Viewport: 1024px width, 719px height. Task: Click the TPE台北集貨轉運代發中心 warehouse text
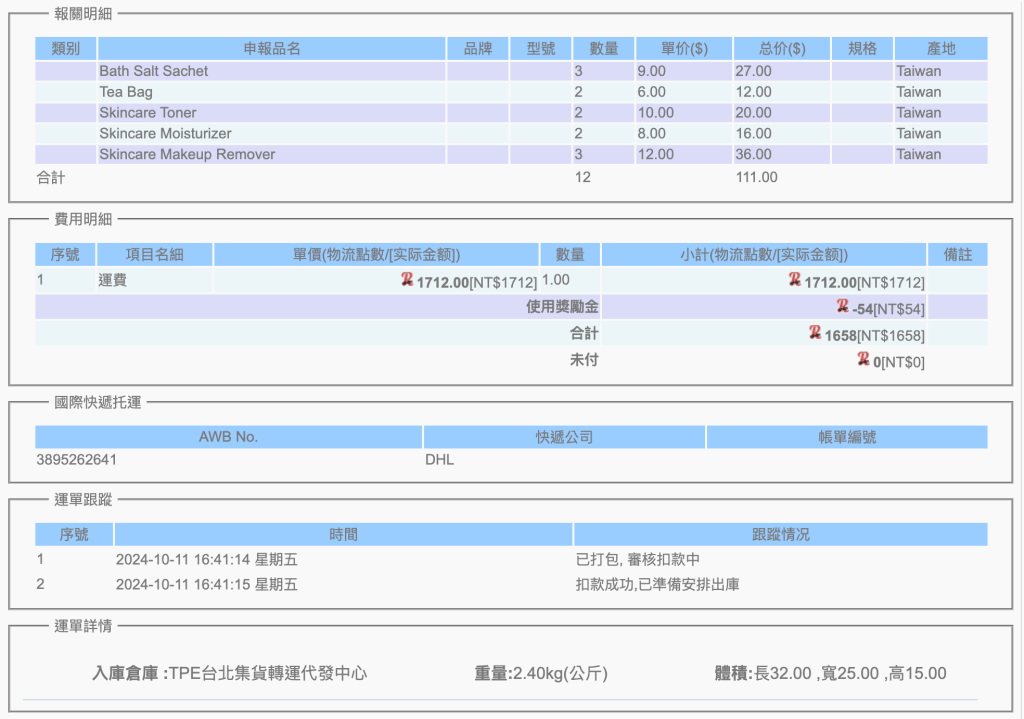click(x=267, y=673)
